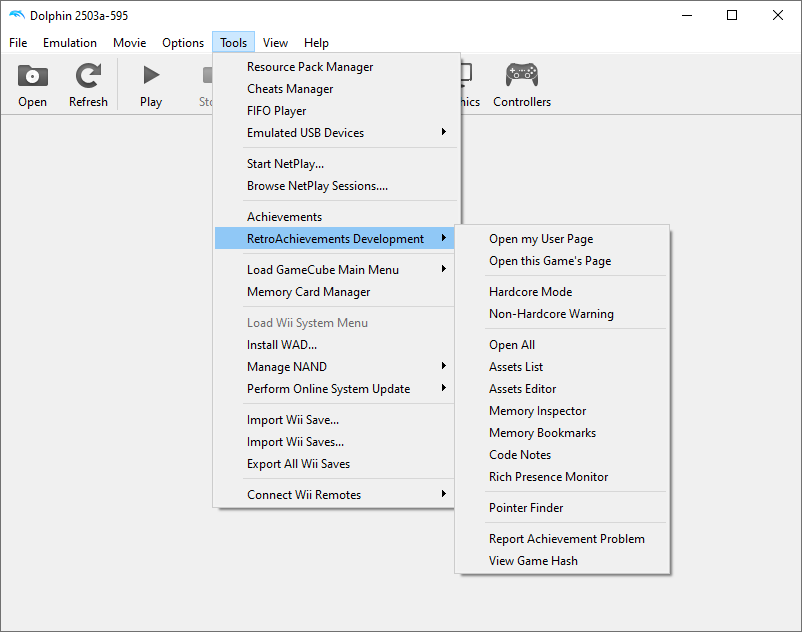Click the Refresh game list icon
This screenshot has height=632, width=802.
pyautogui.click(x=88, y=84)
